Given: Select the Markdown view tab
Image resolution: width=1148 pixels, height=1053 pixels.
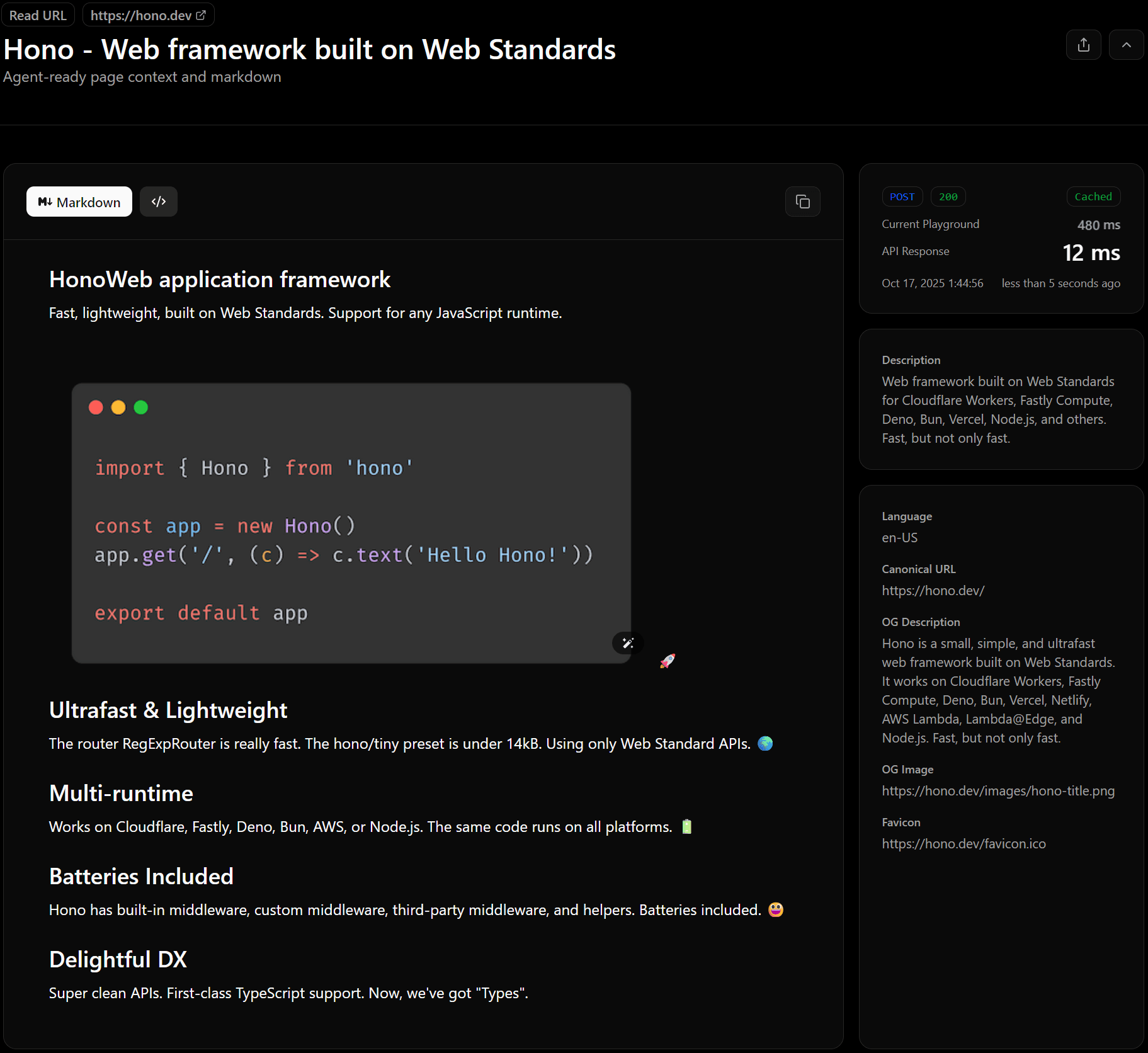Looking at the screenshot, I should 79,202.
